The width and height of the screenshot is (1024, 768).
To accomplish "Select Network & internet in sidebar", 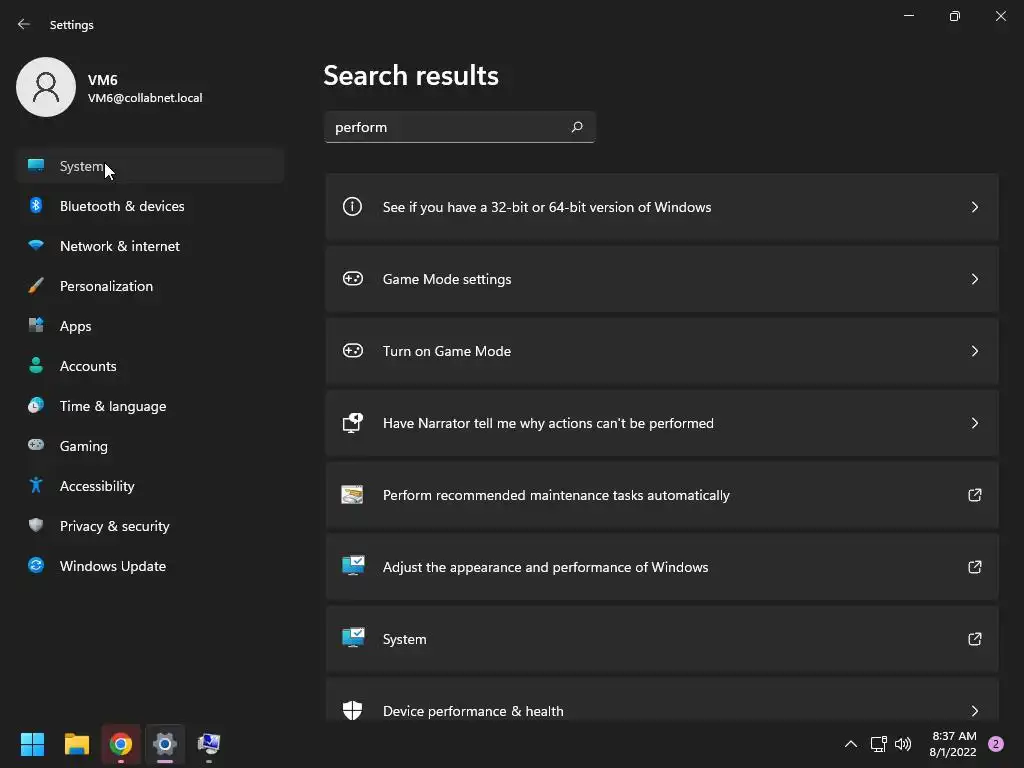I will tap(120, 246).
